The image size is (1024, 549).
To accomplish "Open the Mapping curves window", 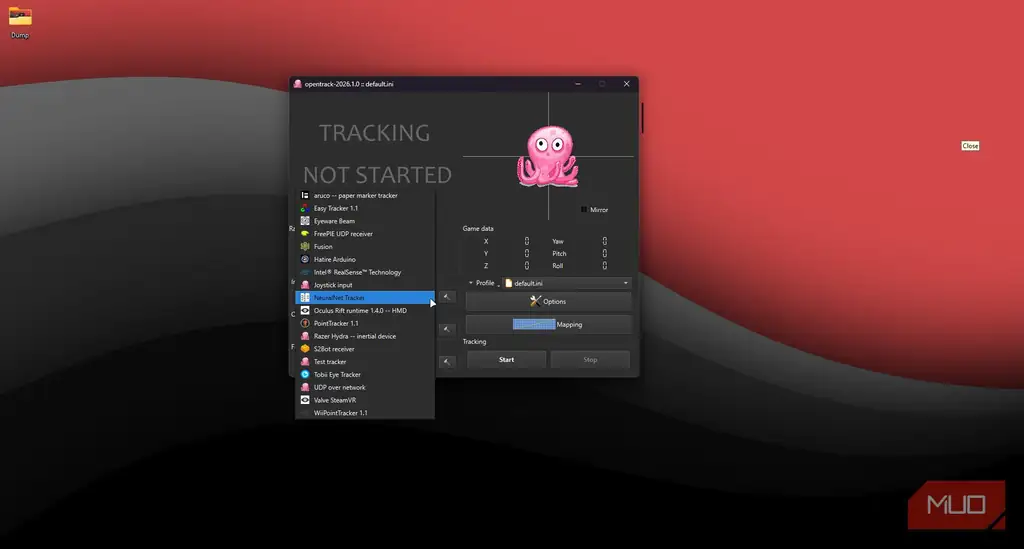I will point(548,324).
